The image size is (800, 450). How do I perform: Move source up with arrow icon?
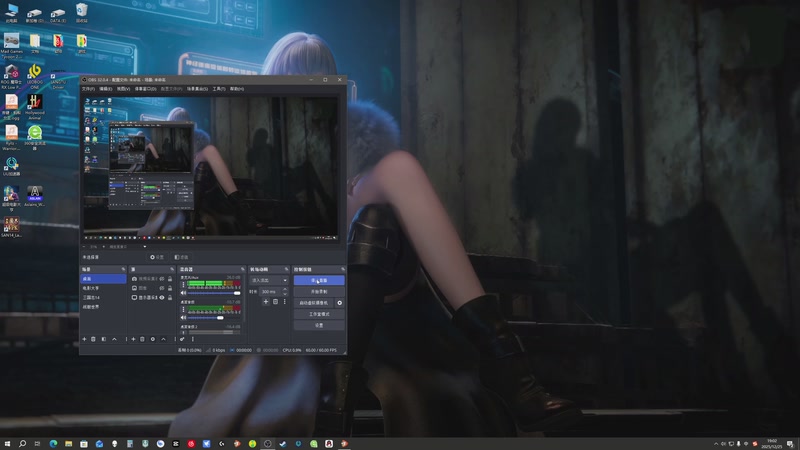coord(163,339)
